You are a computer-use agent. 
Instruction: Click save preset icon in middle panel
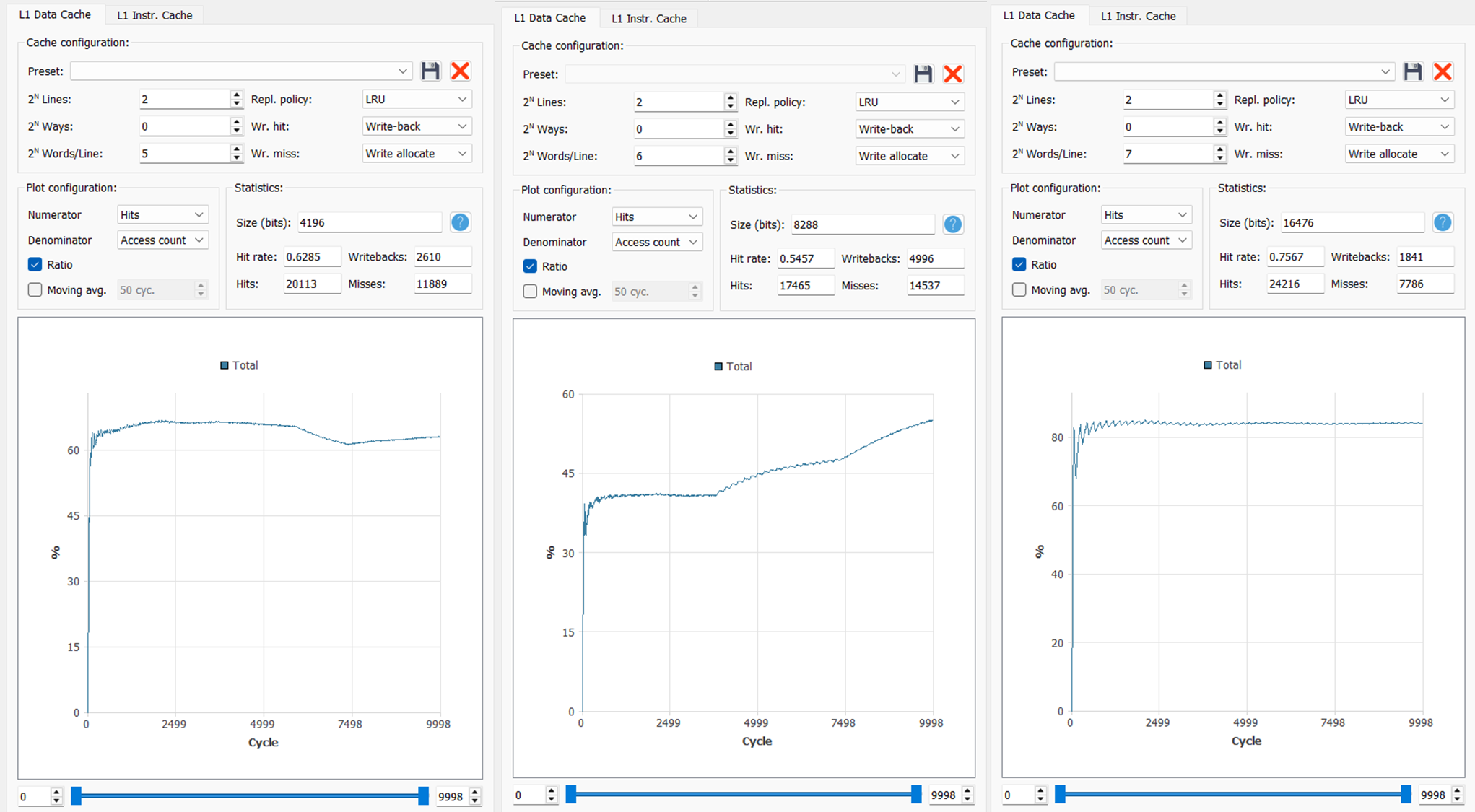[x=923, y=74]
